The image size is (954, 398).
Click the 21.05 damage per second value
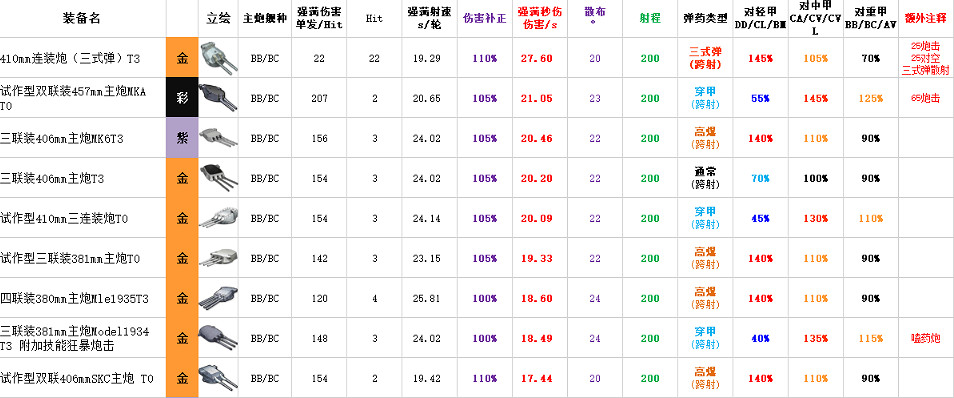537,98
